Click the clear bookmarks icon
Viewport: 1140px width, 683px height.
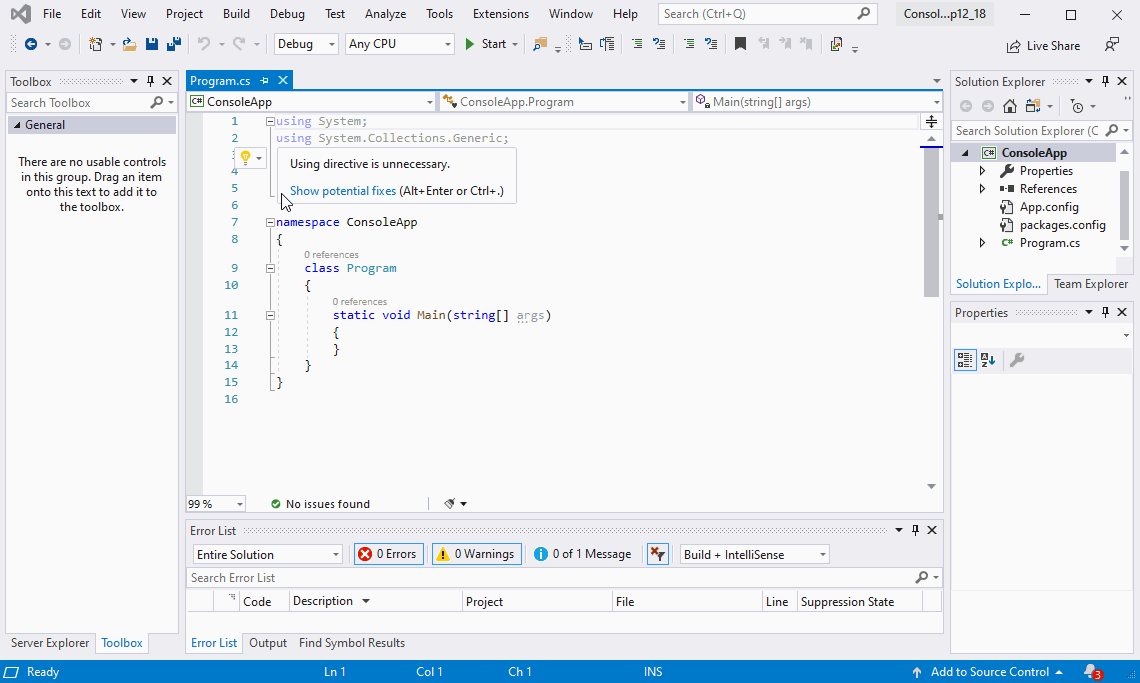pyautogui.click(x=806, y=44)
